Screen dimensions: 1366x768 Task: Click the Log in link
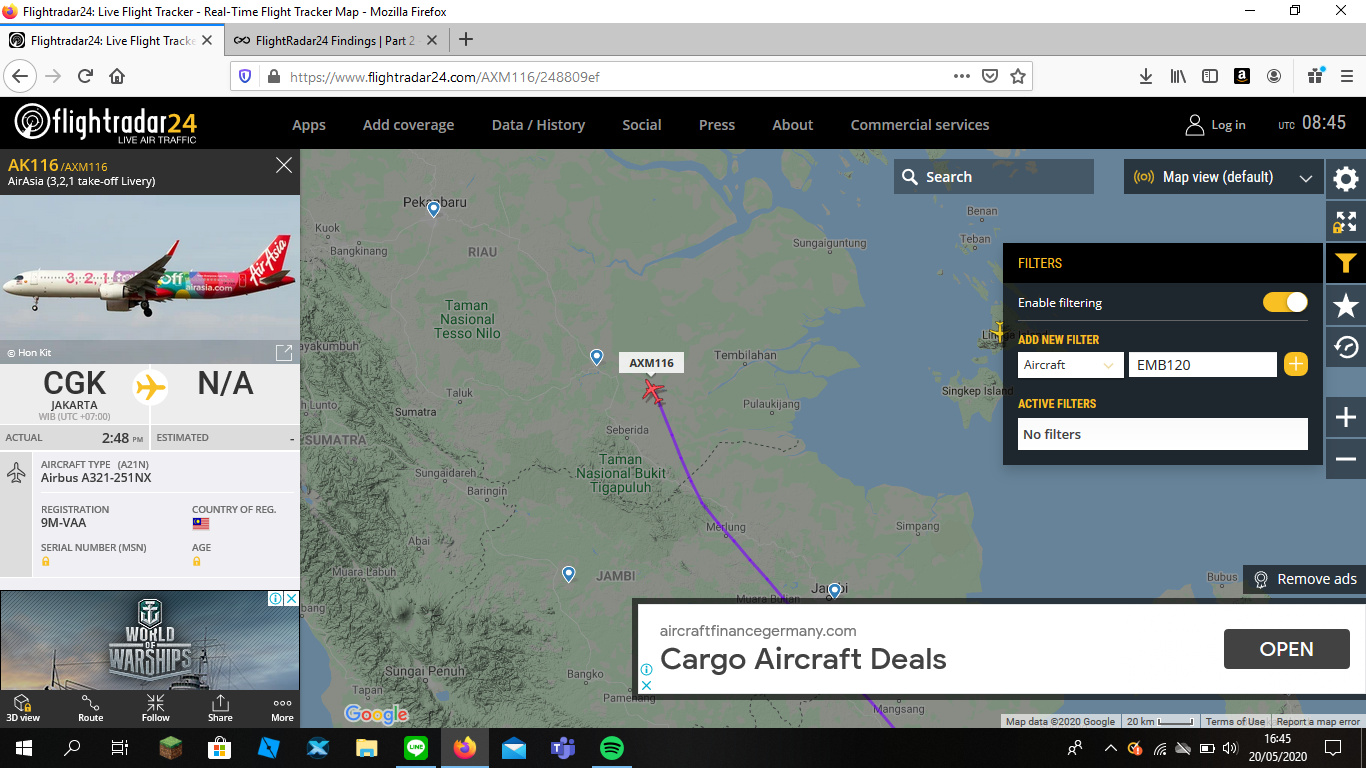click(x=1215, y=125)
